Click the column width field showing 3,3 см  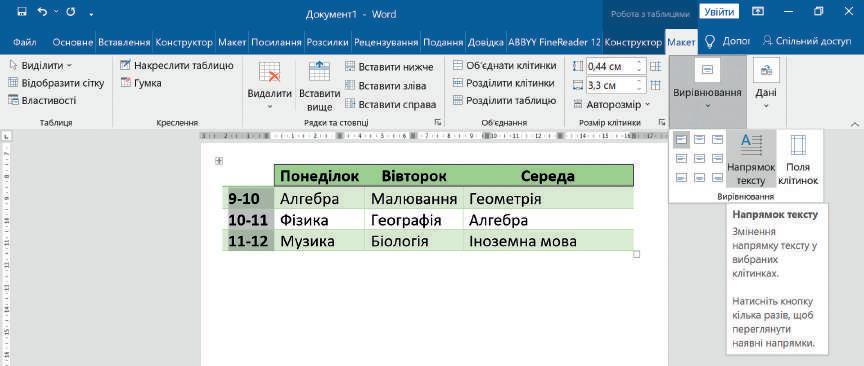[611, 85]
